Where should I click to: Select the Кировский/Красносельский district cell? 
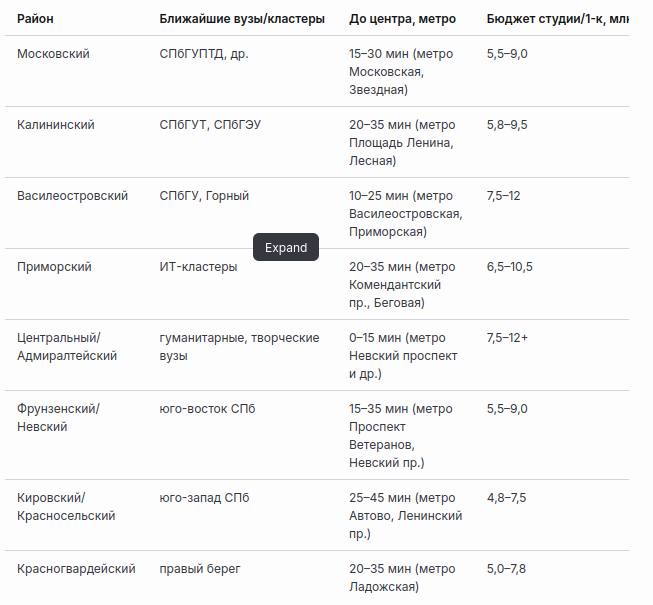[x=66, y=507]
